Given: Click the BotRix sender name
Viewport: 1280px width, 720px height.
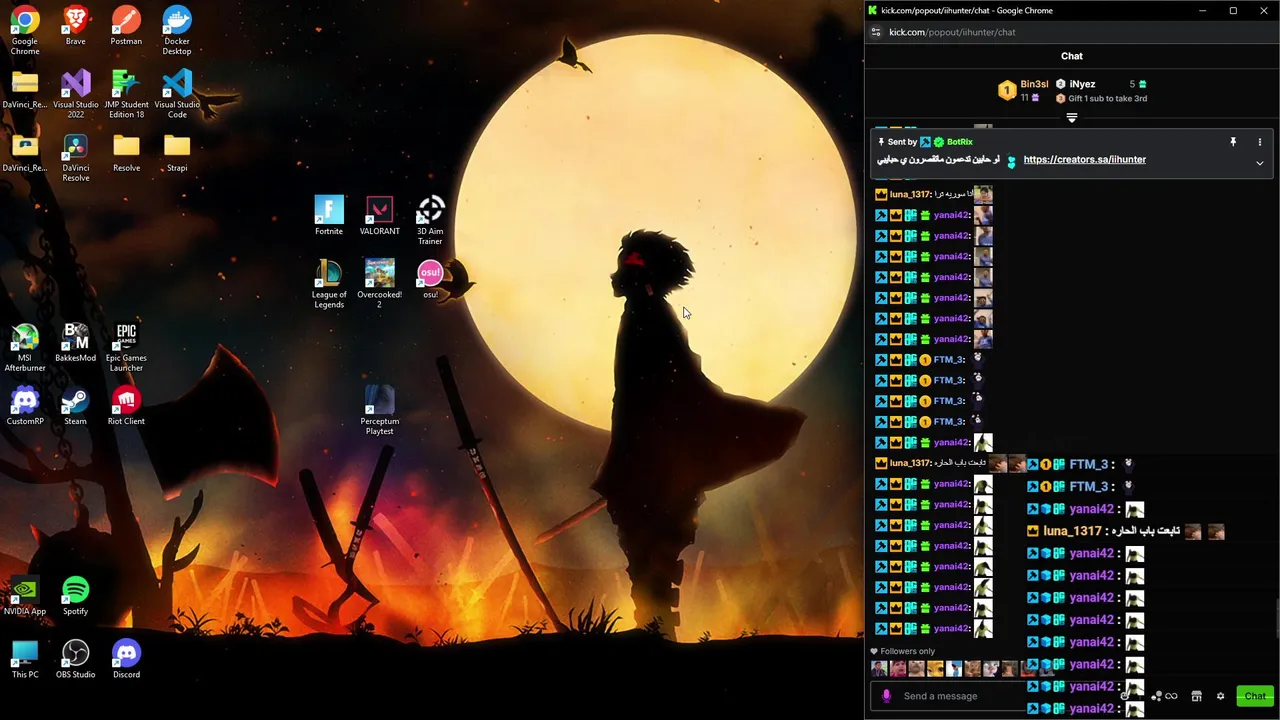Looking at the screenshot, I should (959, 142).
